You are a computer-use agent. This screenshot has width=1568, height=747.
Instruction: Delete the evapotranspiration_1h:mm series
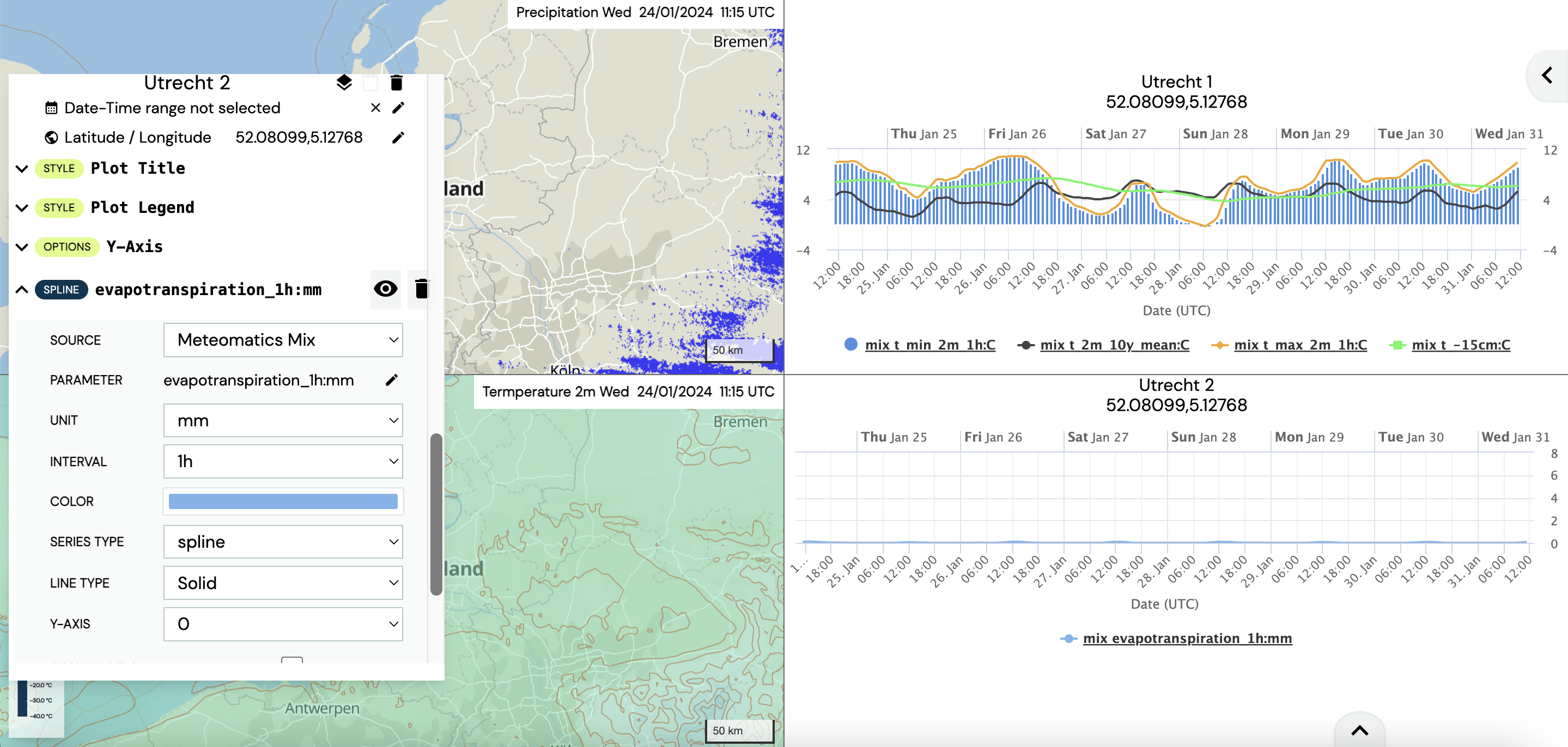pyautogui.click(x=421, y=289)
